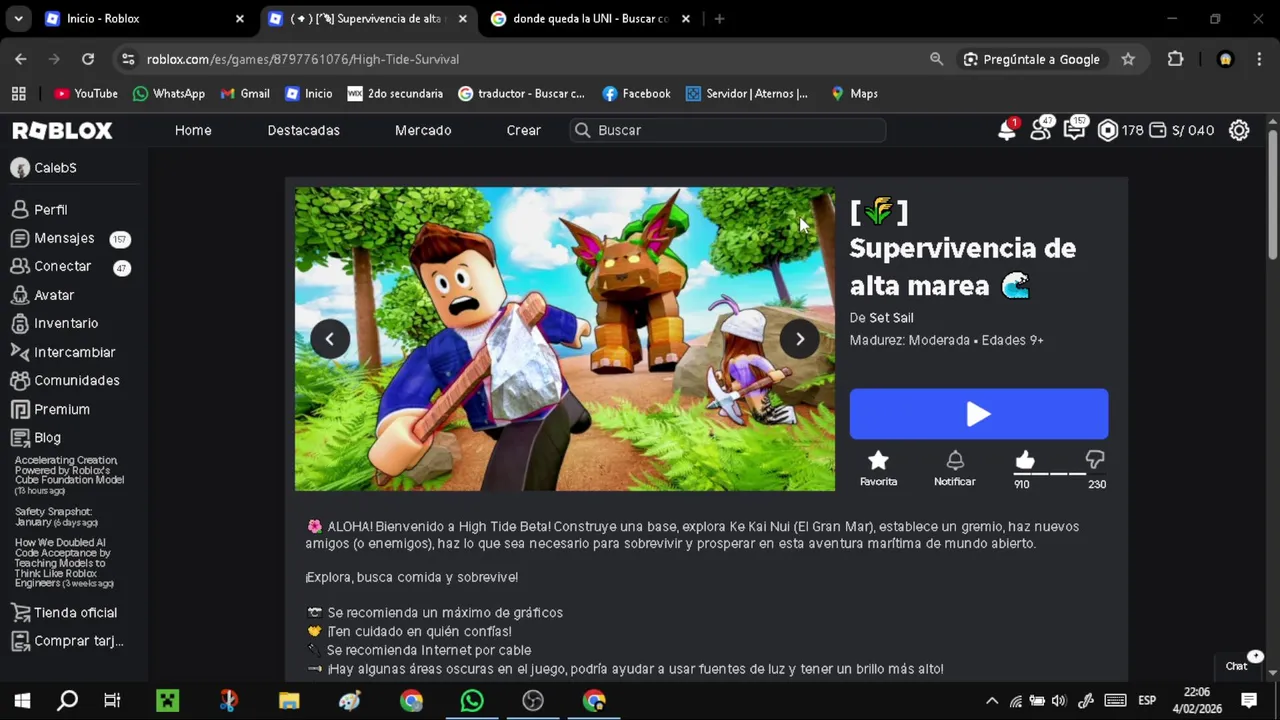1280x720 pixels.
Task: Open Accelerating Creation blog post
Action: pos(68,475)
